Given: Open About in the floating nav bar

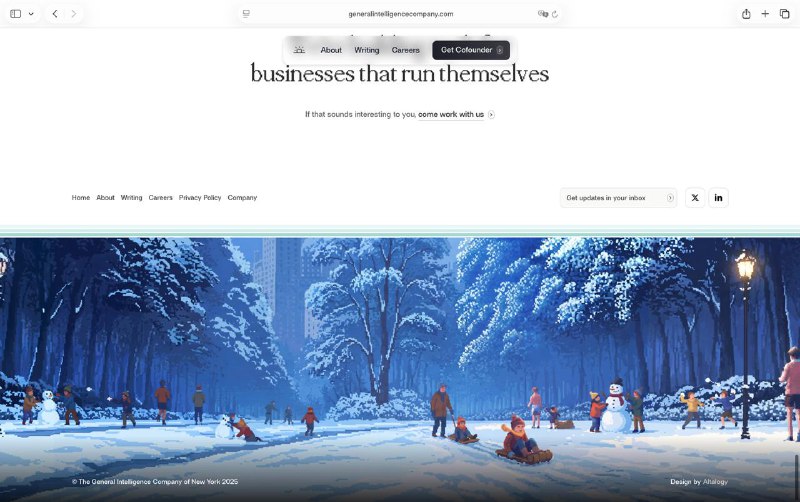Looking at the screenshot, I should [x=331, y=50].
